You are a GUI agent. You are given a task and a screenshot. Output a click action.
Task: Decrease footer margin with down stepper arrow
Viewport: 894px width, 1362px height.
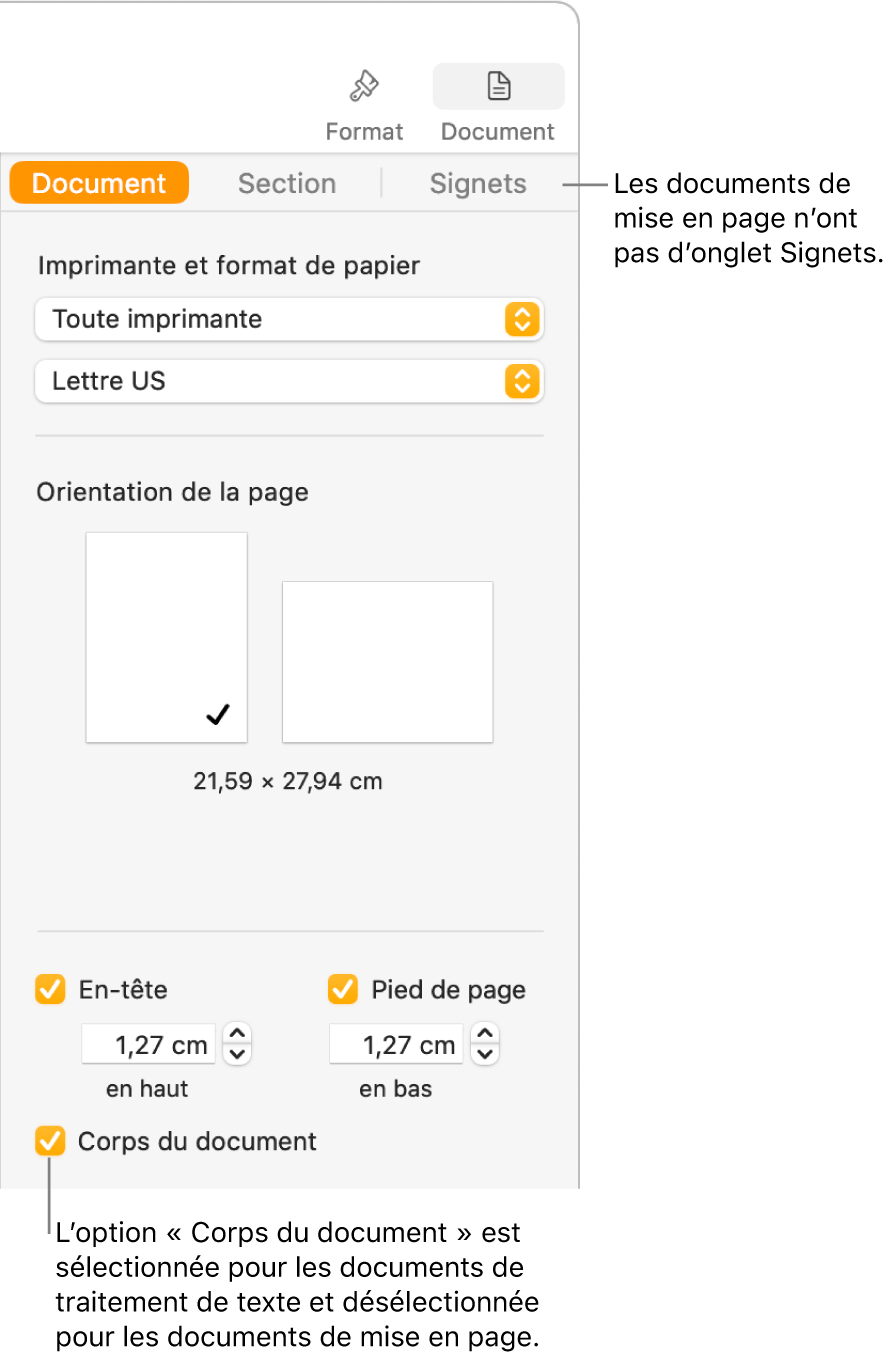485,1054
